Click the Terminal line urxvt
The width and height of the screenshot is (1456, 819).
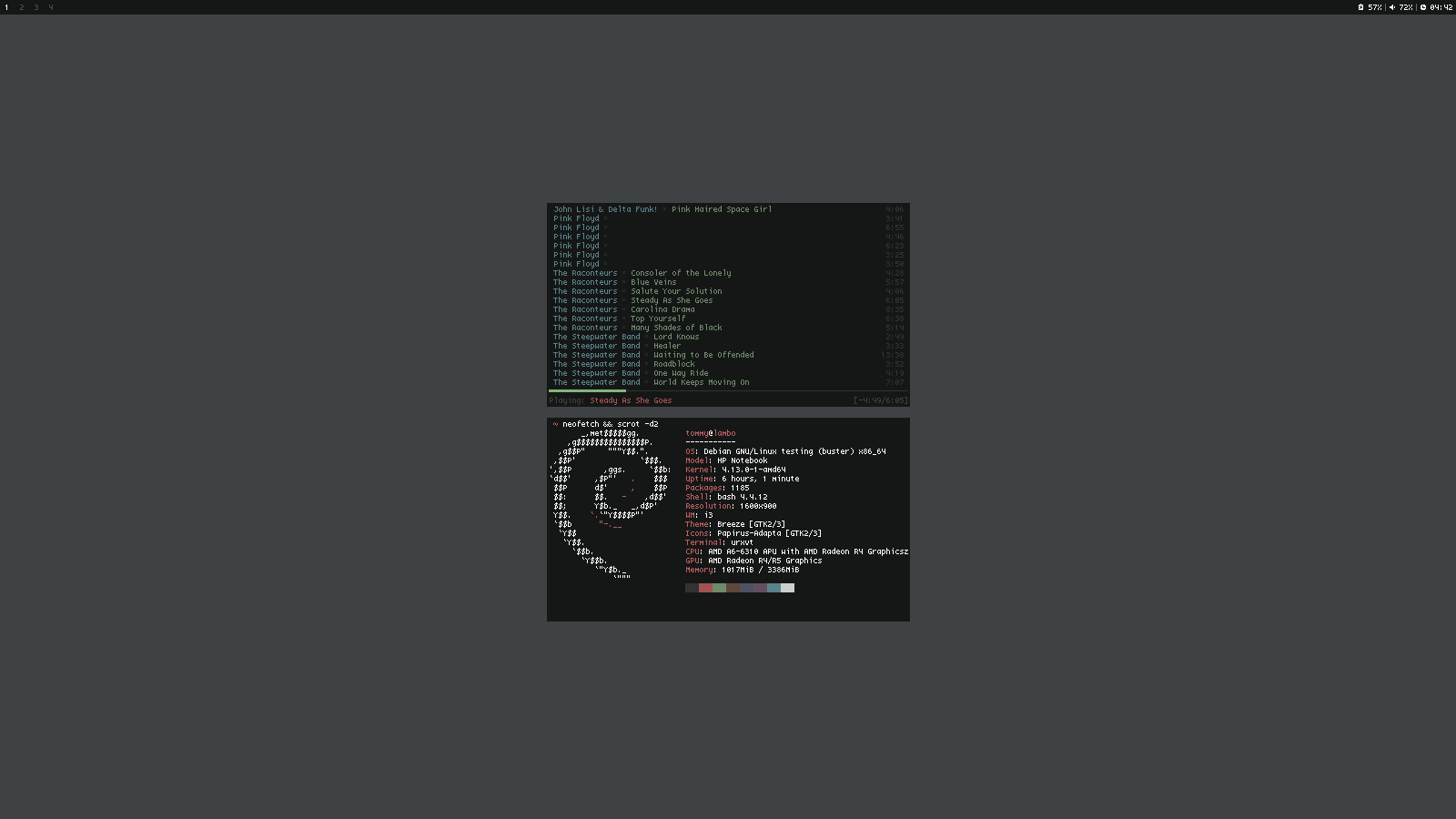(720, 542)
